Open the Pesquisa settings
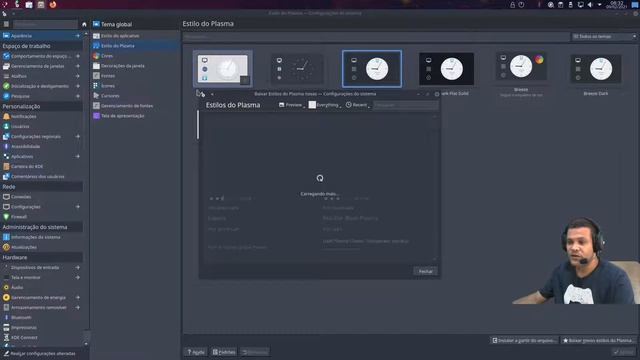The height and width of the screenshot is (360, 640). pos(41,96)
